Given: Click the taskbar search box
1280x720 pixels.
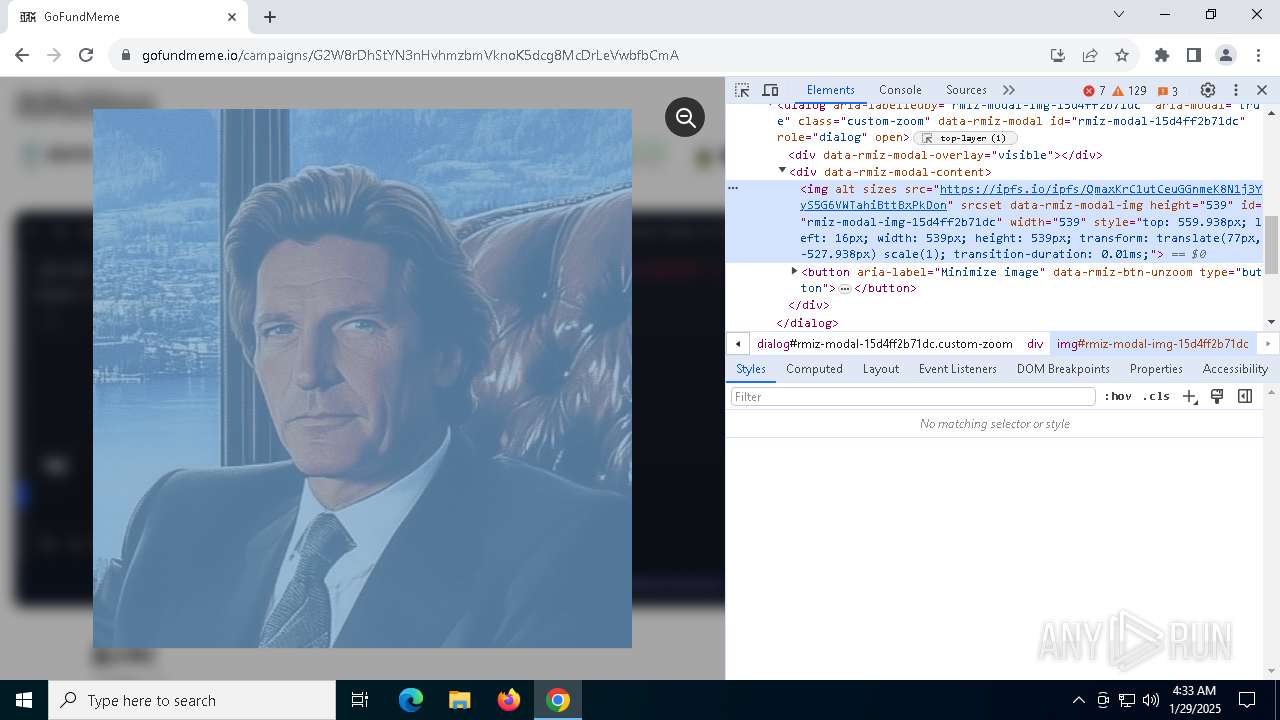Looking at the screenshot, I should coord(192,700).
